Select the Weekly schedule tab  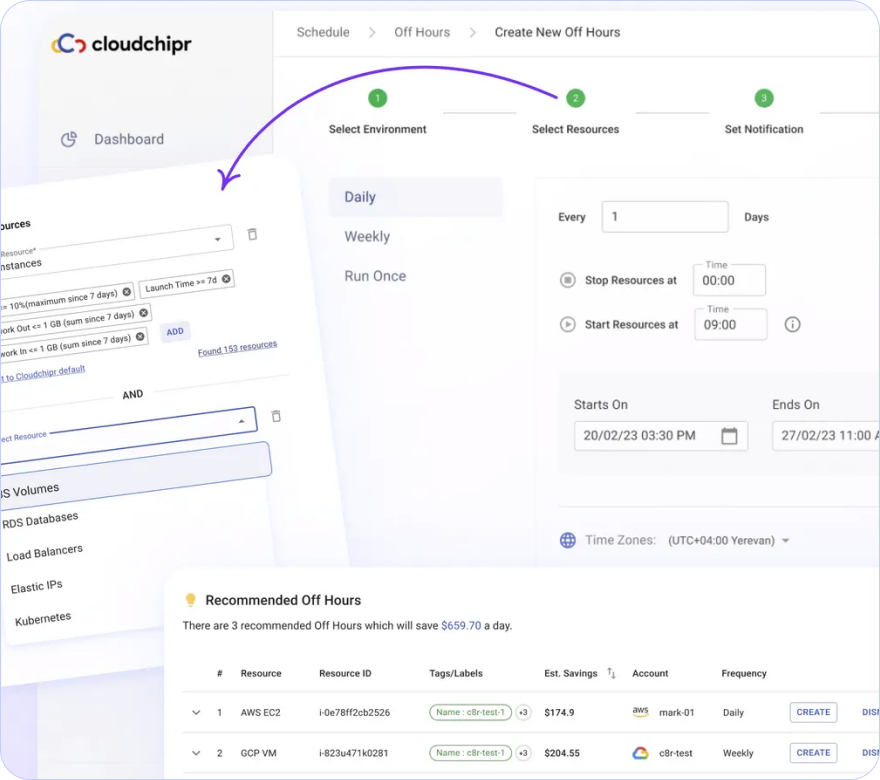[367, 237]
